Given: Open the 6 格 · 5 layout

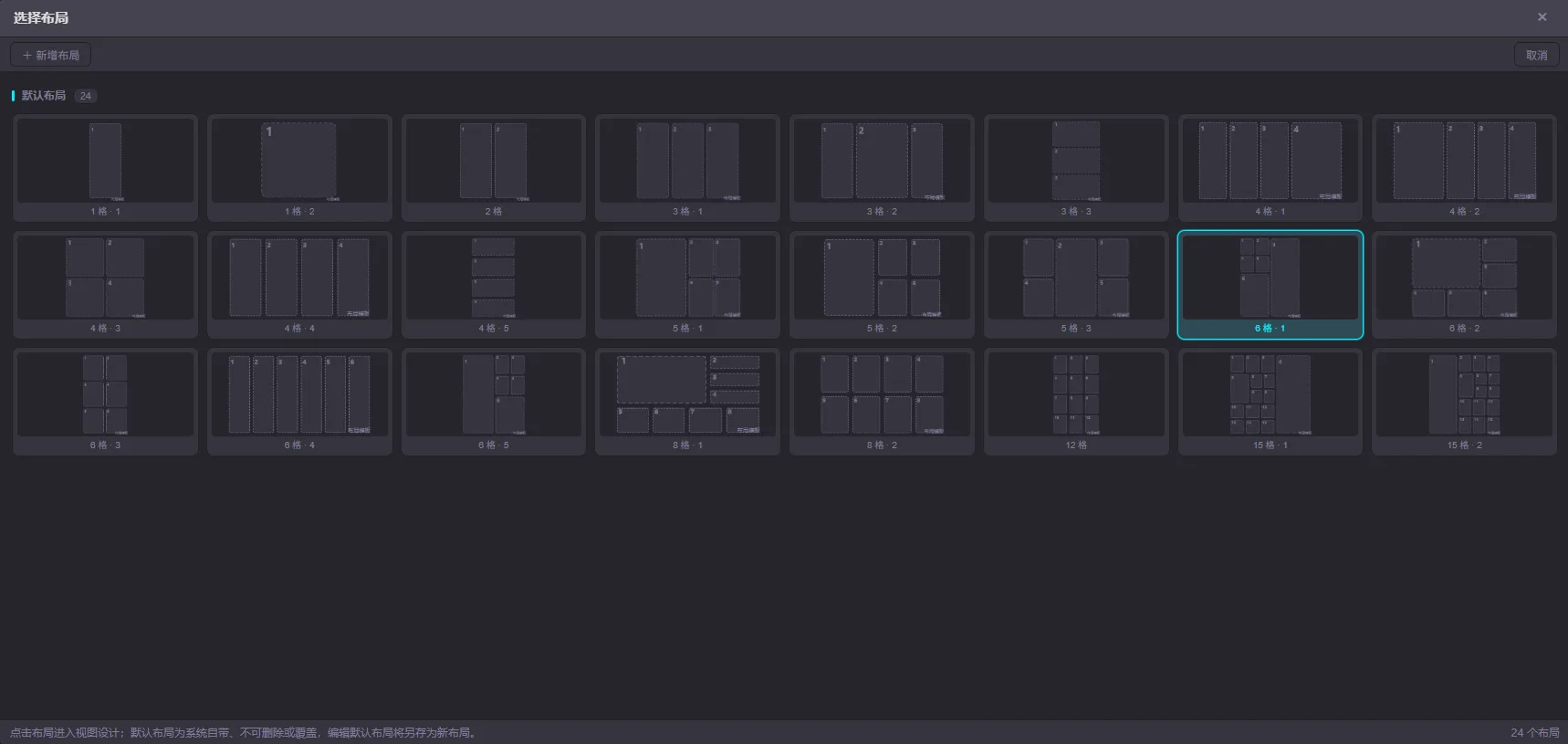Looking at the screenshot, I should (x=494, y=402).
